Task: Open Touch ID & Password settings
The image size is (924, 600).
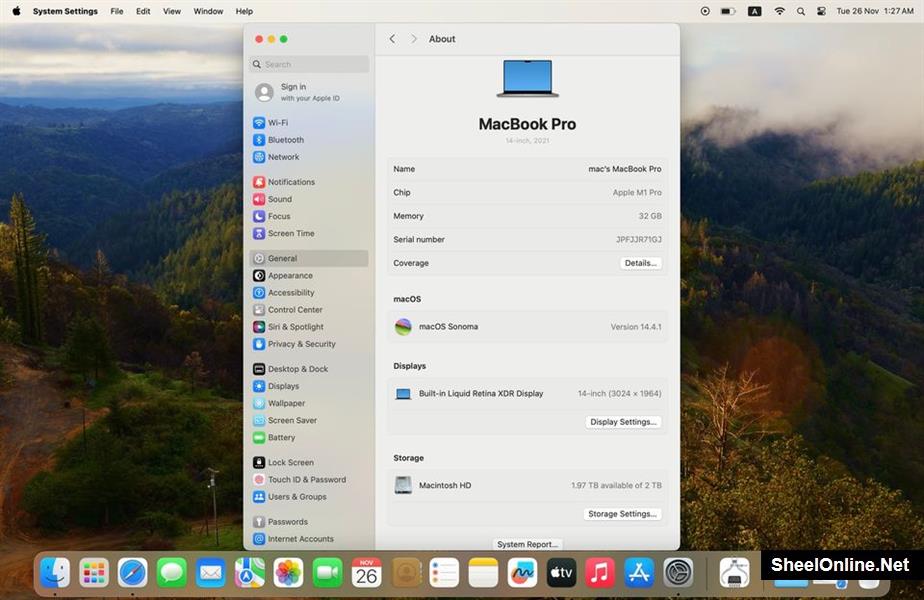Action: coord(309,480)
